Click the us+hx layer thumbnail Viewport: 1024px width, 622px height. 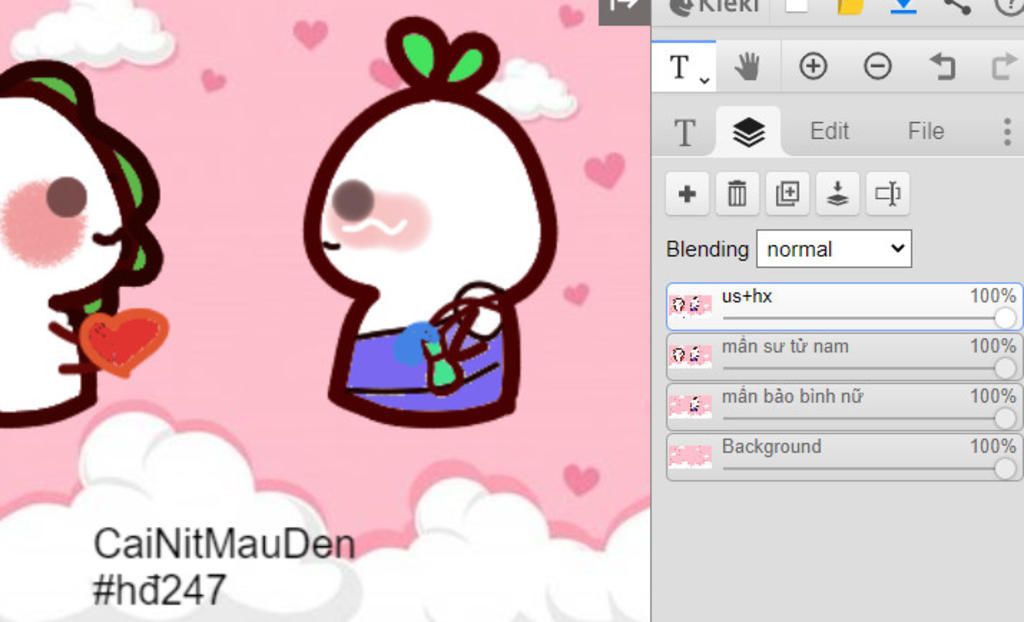click(x=690, y=306)
